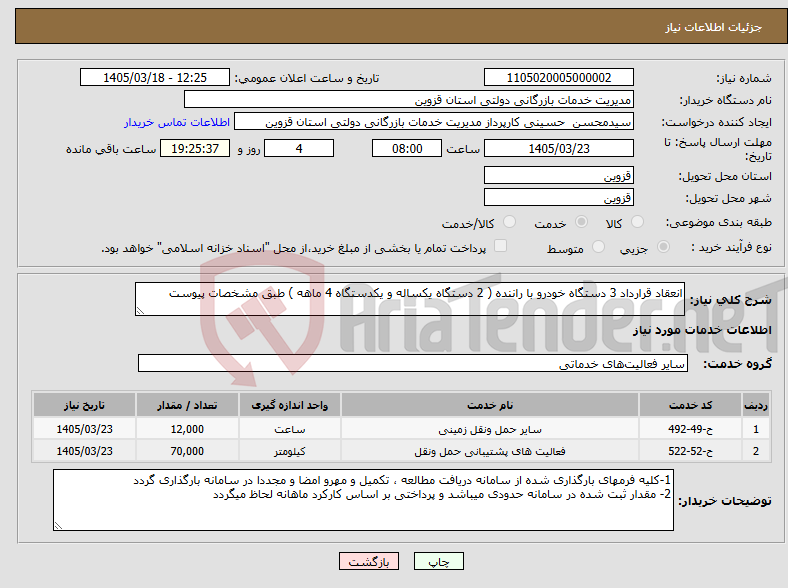The height and width of the screenshot is (588, 788).
Task: Click the شرح کلی نیاز text area
Action: click(410, 299)
